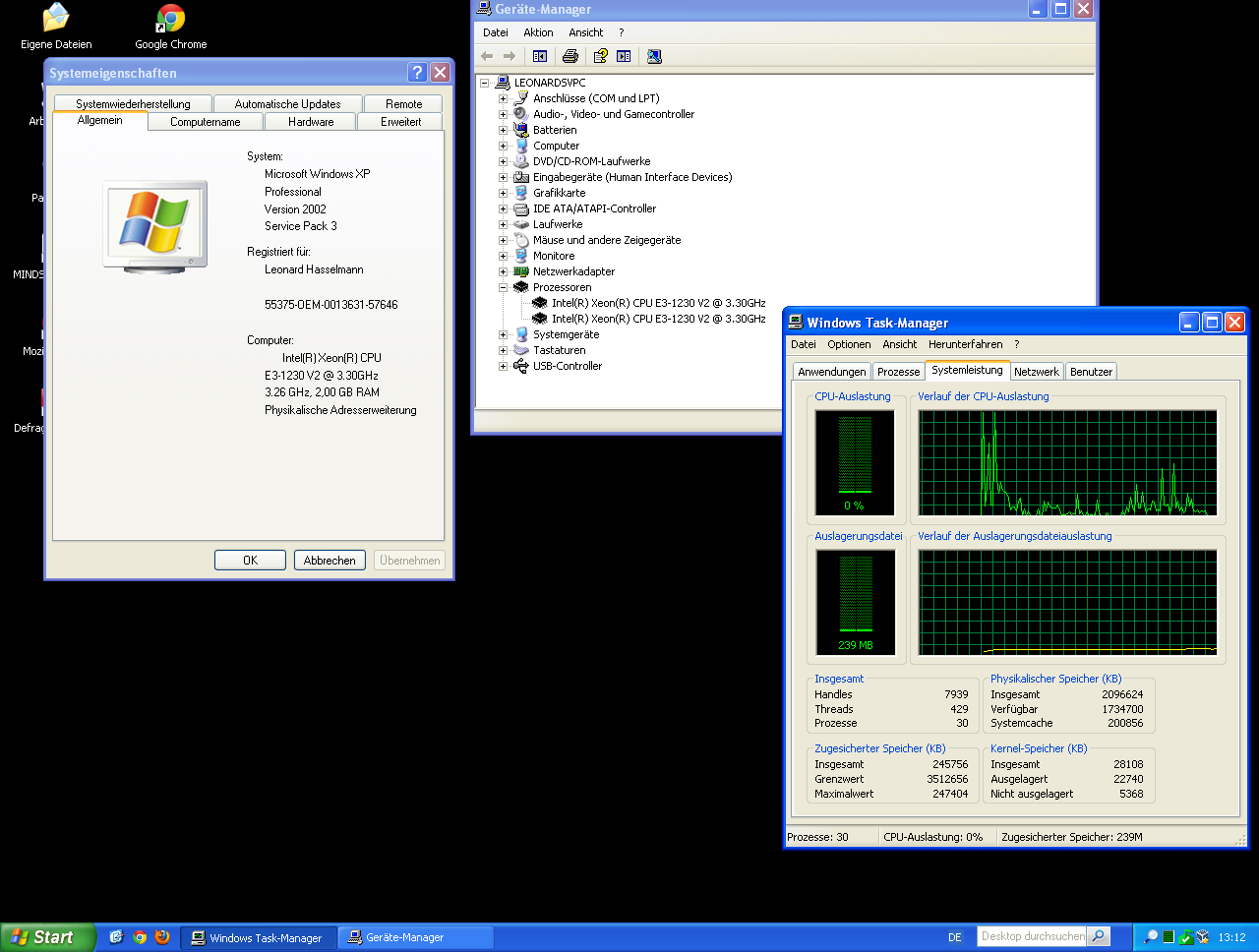
Task: Click the Netzwerkadapter device icon
Action: point(521,271)
